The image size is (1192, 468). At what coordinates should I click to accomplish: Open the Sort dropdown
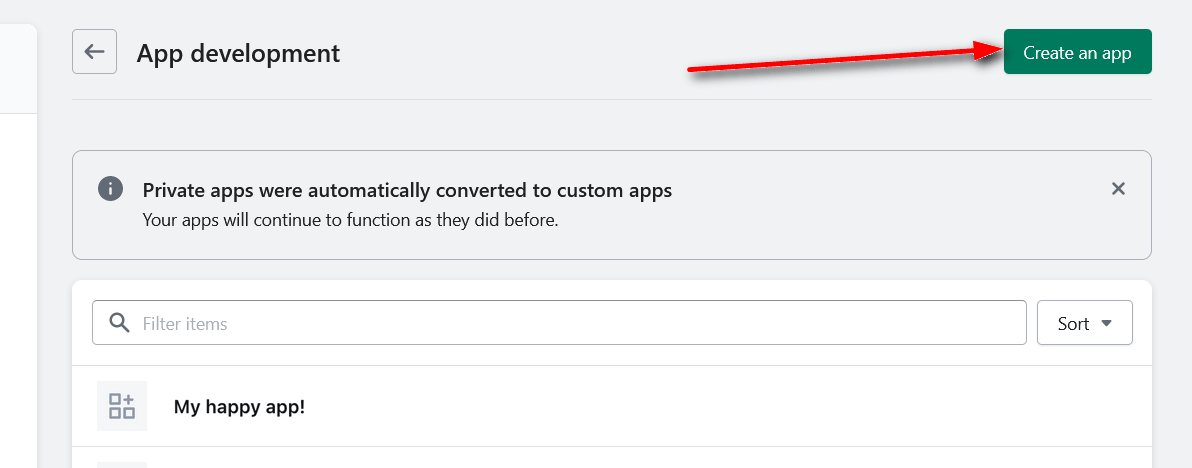pos(1085,323)
